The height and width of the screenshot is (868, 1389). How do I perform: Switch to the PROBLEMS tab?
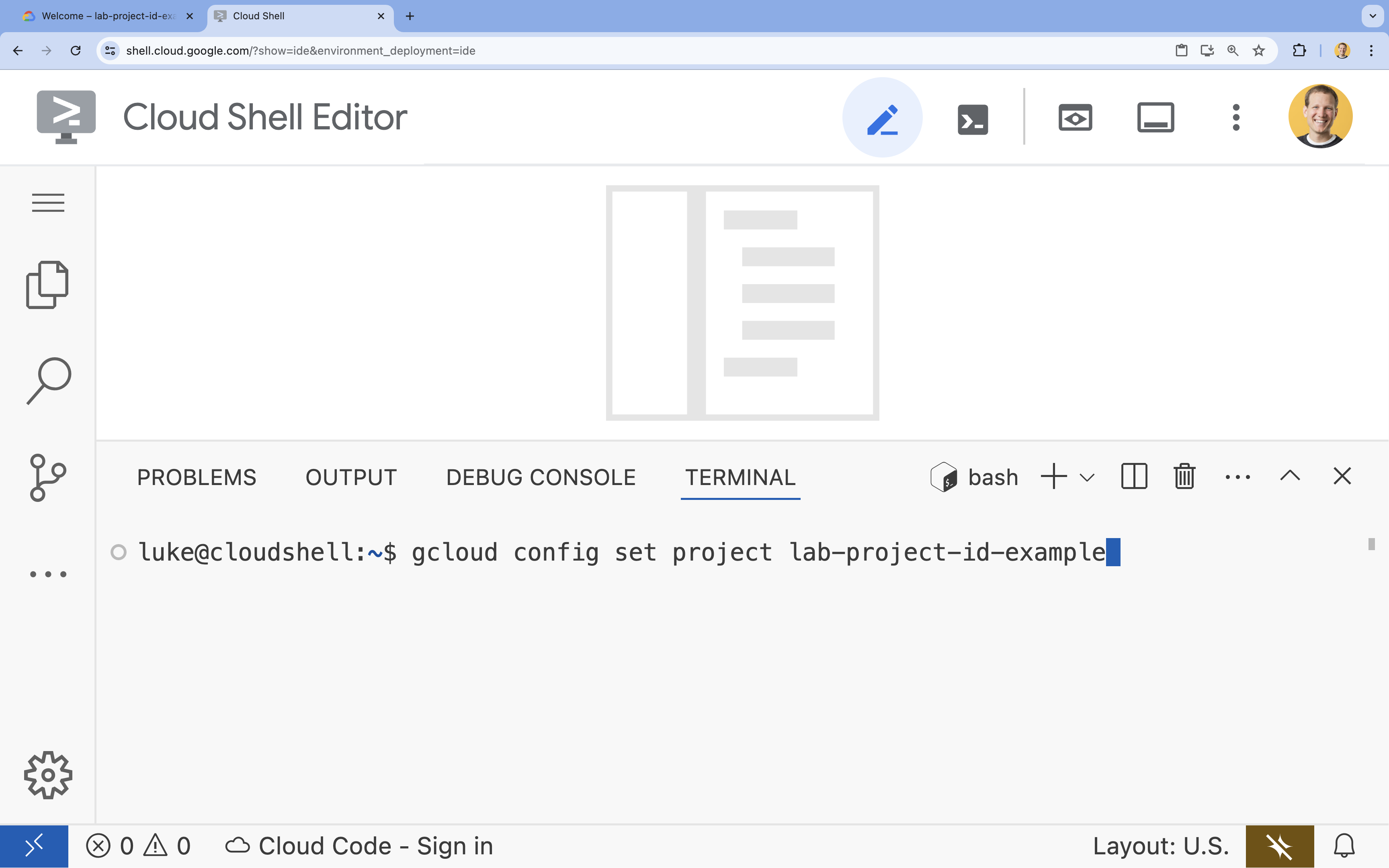click(x=196, y=477)
